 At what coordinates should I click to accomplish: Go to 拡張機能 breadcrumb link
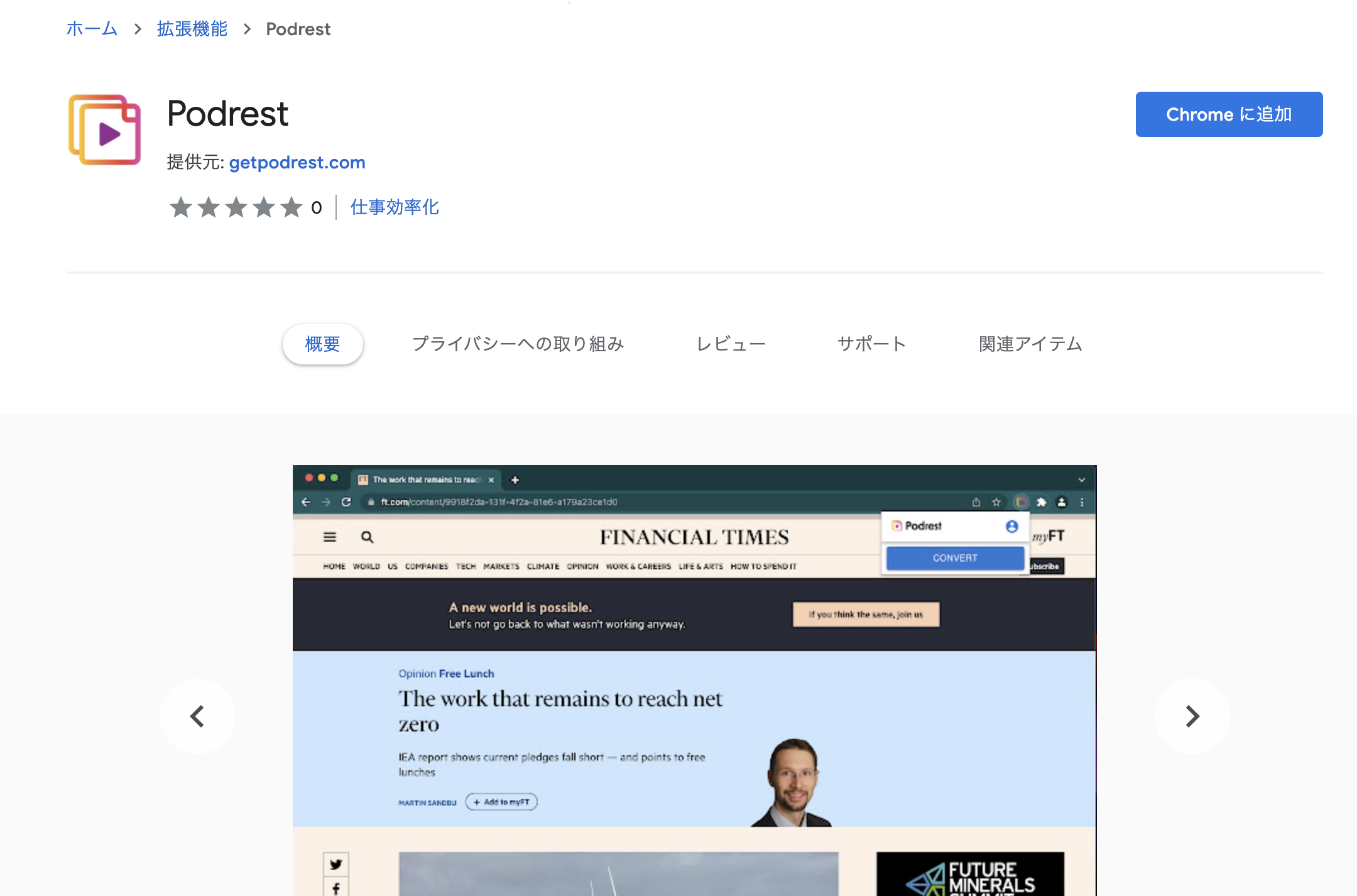(x=192, y=29)
